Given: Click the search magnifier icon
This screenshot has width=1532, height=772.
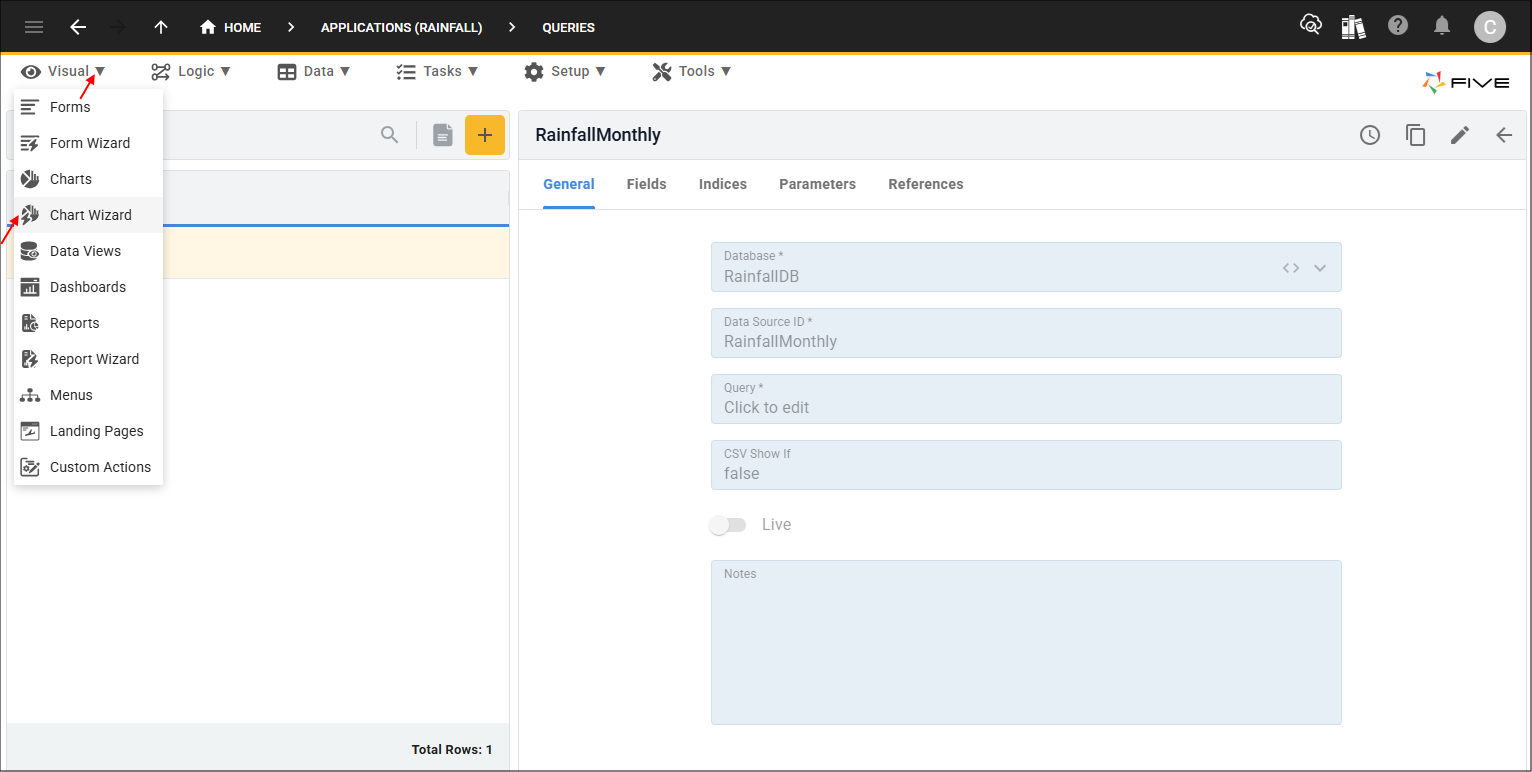Looking at the screenshot, I should [x=390, y=135].
